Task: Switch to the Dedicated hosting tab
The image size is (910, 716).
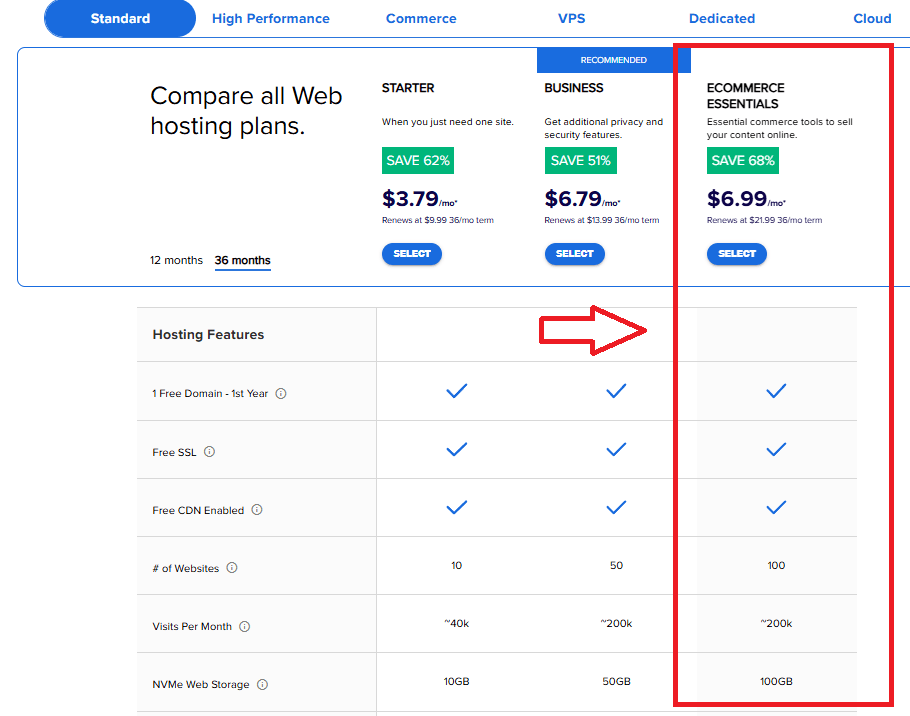Action: tap(722, 18)
